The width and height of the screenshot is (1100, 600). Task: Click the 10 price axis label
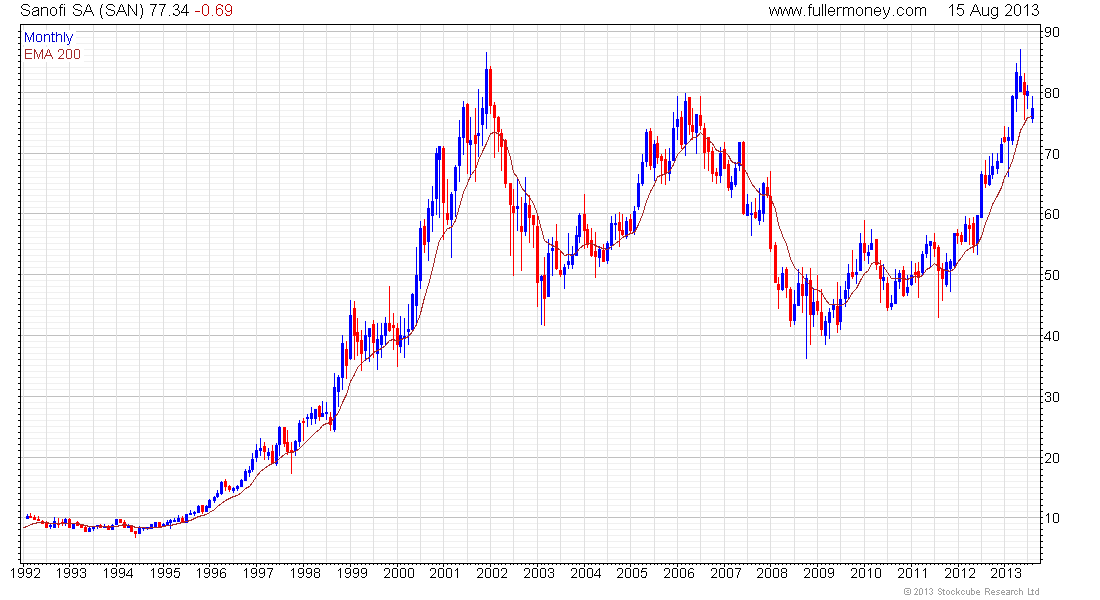[x=1052, y=518]
